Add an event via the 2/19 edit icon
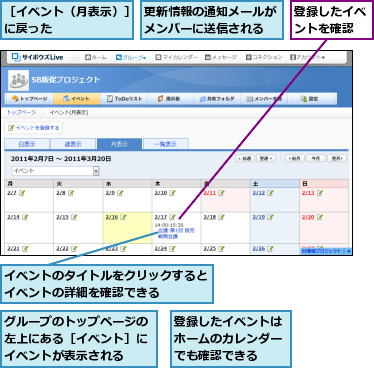Screen dimensions: 374x368 click(x=271, y=217)
